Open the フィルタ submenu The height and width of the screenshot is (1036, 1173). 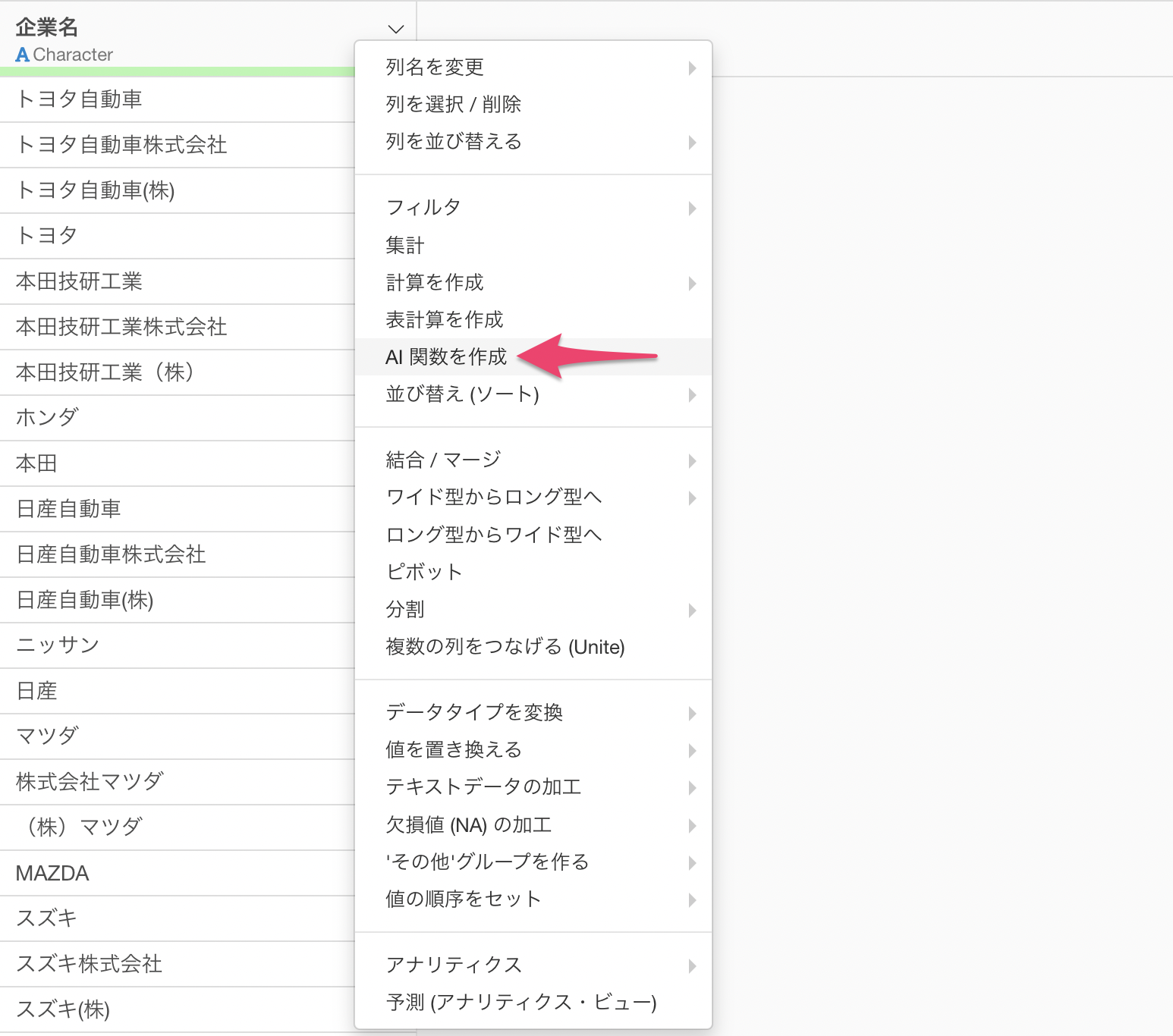[423, 208]
